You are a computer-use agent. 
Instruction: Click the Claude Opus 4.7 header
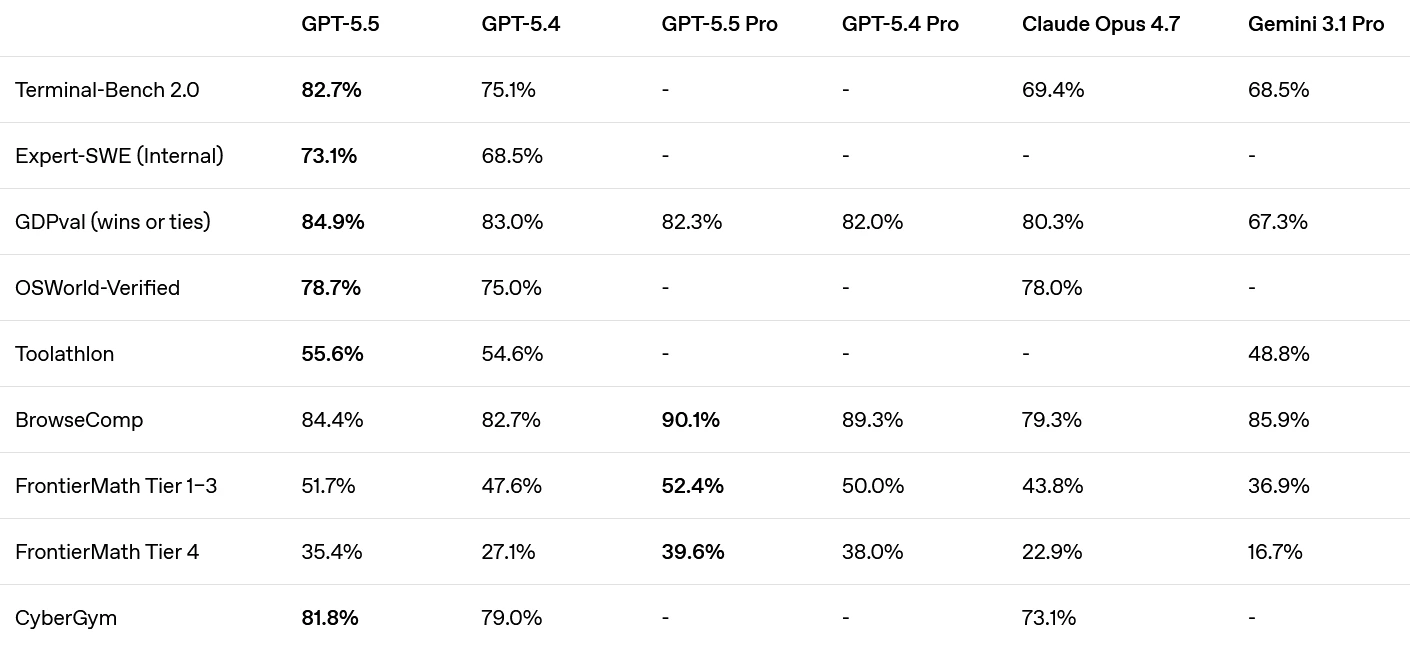point(1100,24)
